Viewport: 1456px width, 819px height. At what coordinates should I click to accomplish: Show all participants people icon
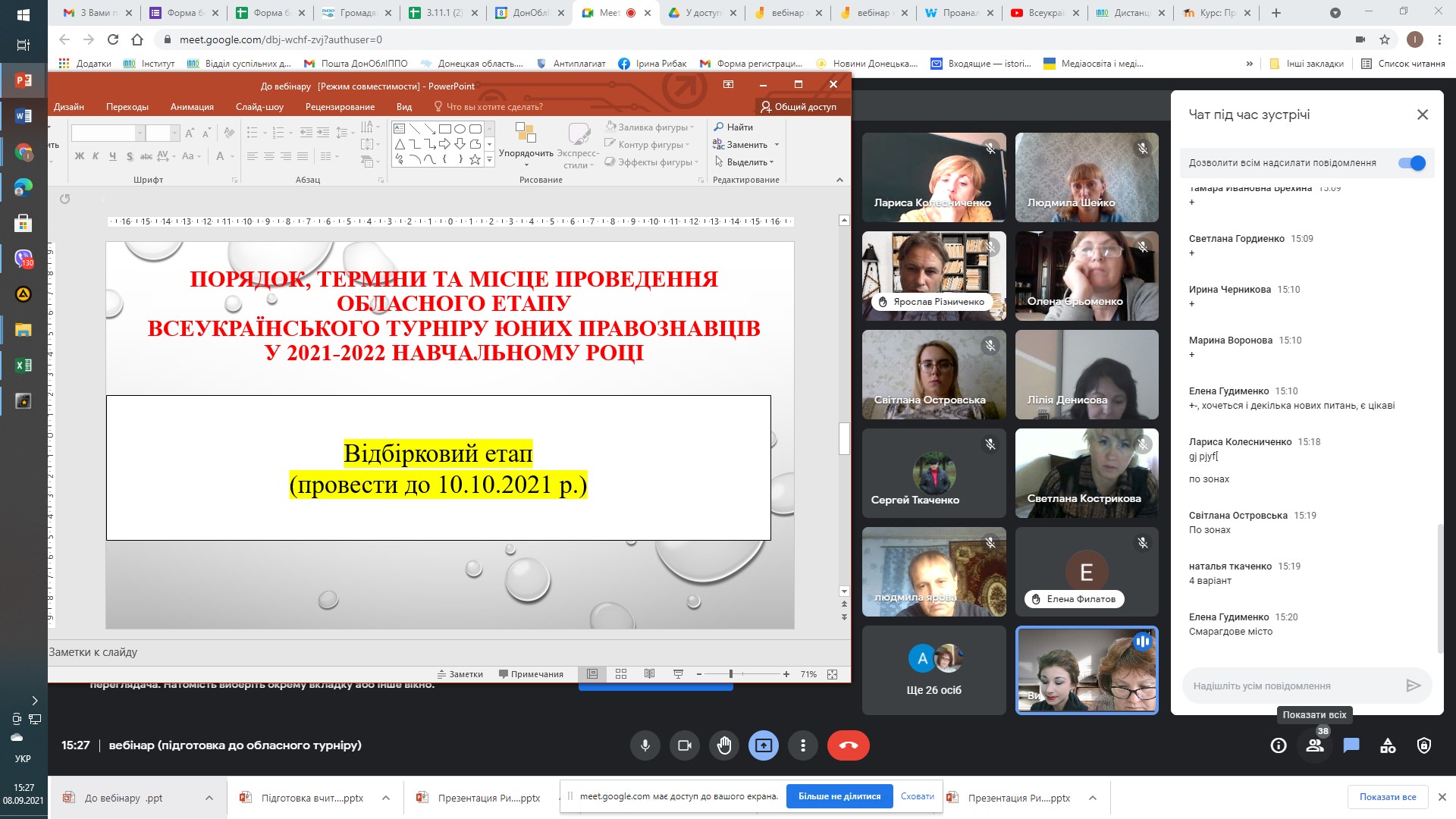1315,745
